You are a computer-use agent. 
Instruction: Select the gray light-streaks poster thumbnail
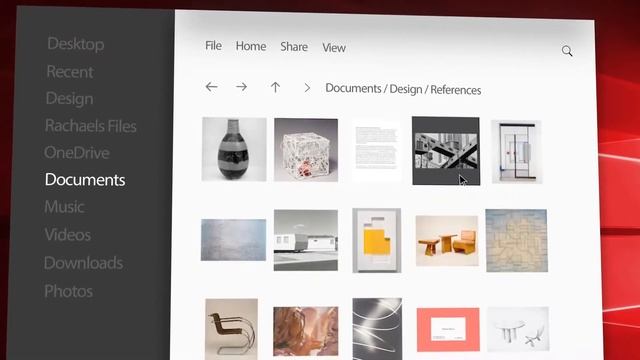[377, 329]
